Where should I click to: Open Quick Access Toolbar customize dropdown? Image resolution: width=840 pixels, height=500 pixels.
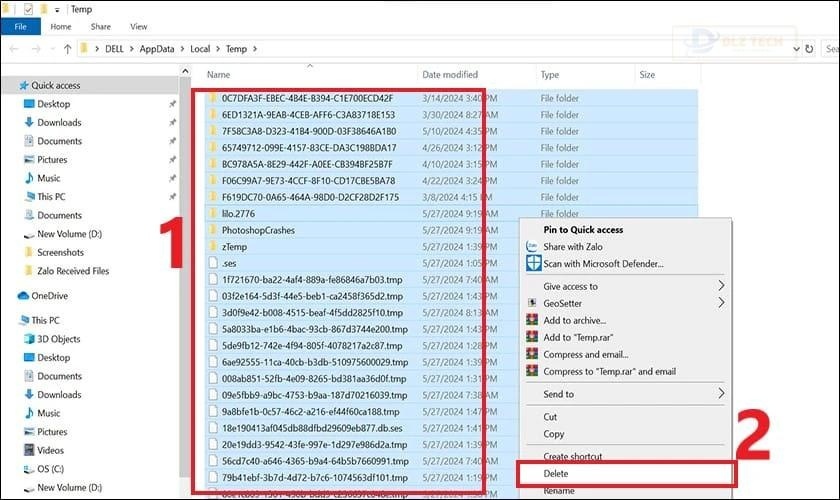click(x=57, y=10)
